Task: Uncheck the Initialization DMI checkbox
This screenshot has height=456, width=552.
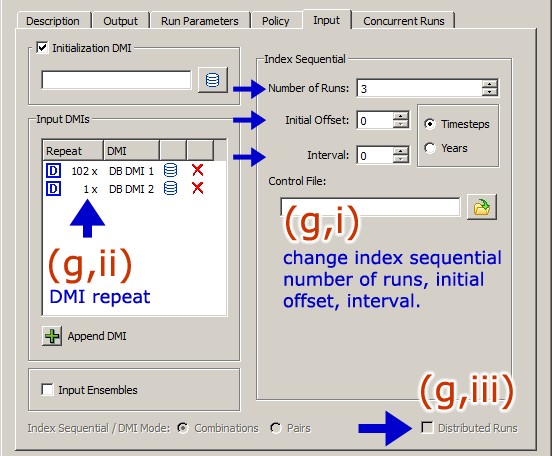Action: pos(42,48)
